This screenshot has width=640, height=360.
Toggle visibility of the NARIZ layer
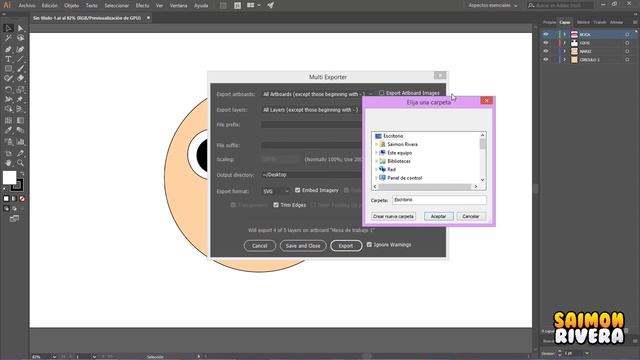coord(546,51)
